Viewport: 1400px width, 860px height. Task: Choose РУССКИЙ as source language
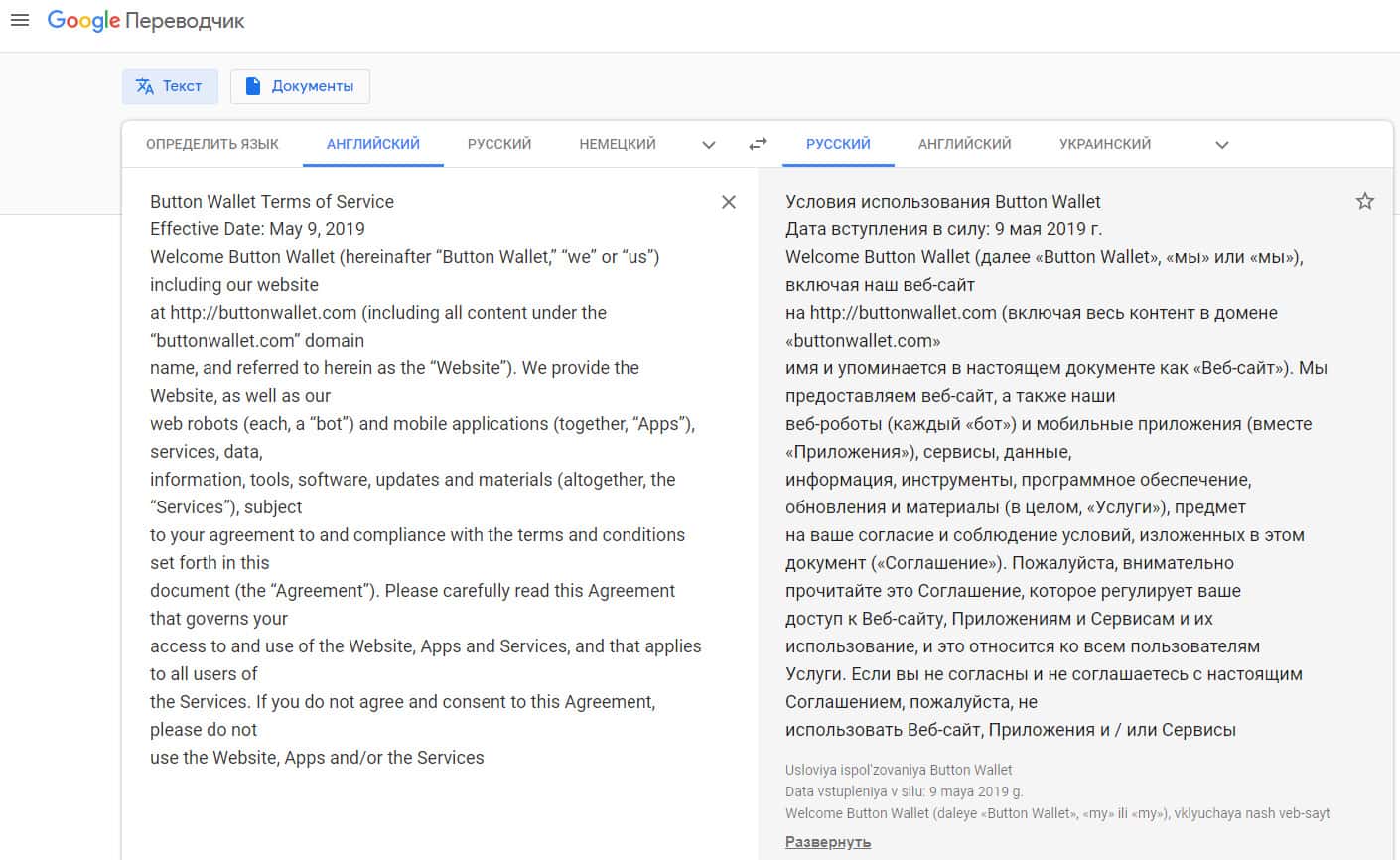tap(499, 144)
